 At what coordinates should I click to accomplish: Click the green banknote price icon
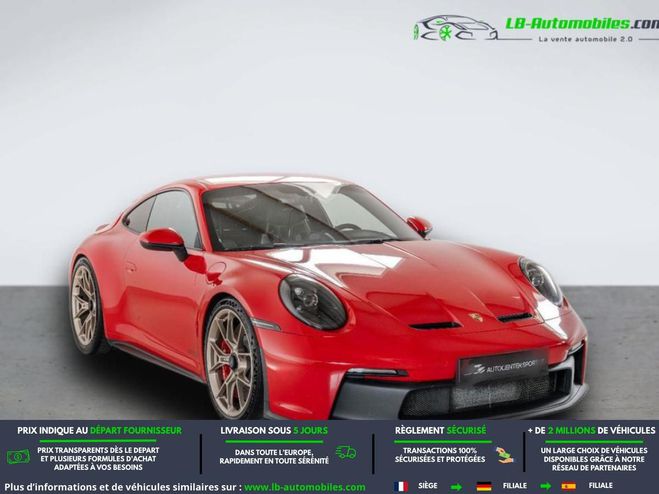[x=18, y=457]
